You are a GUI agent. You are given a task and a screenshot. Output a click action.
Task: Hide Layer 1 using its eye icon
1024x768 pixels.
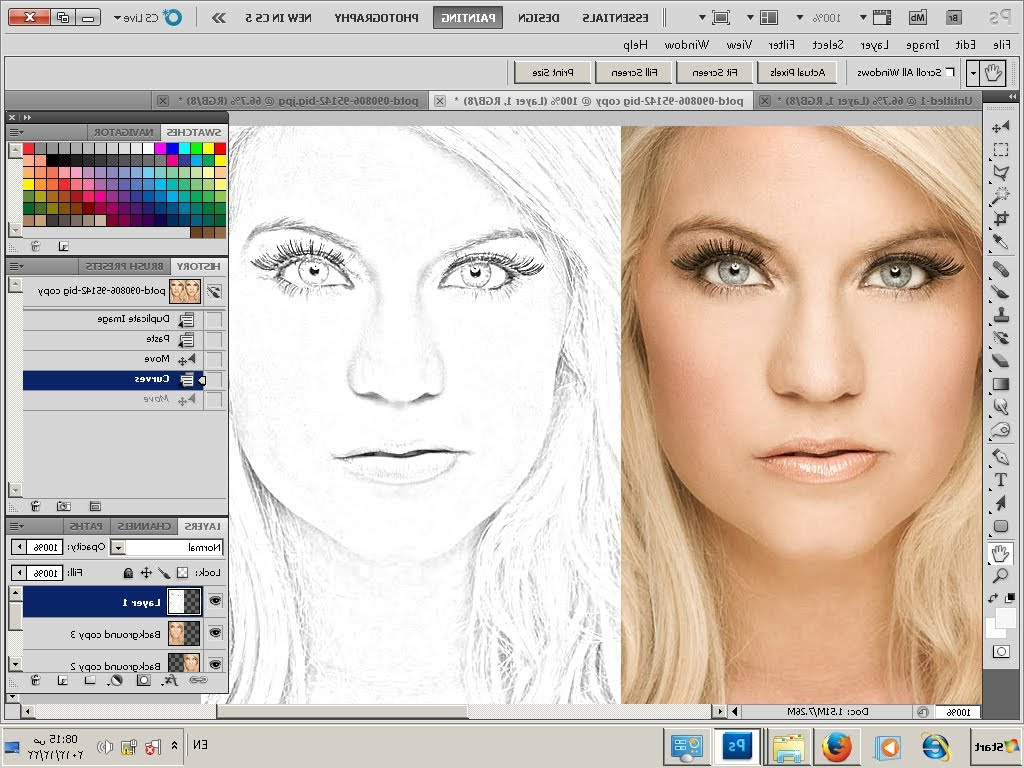coord(215,602)
